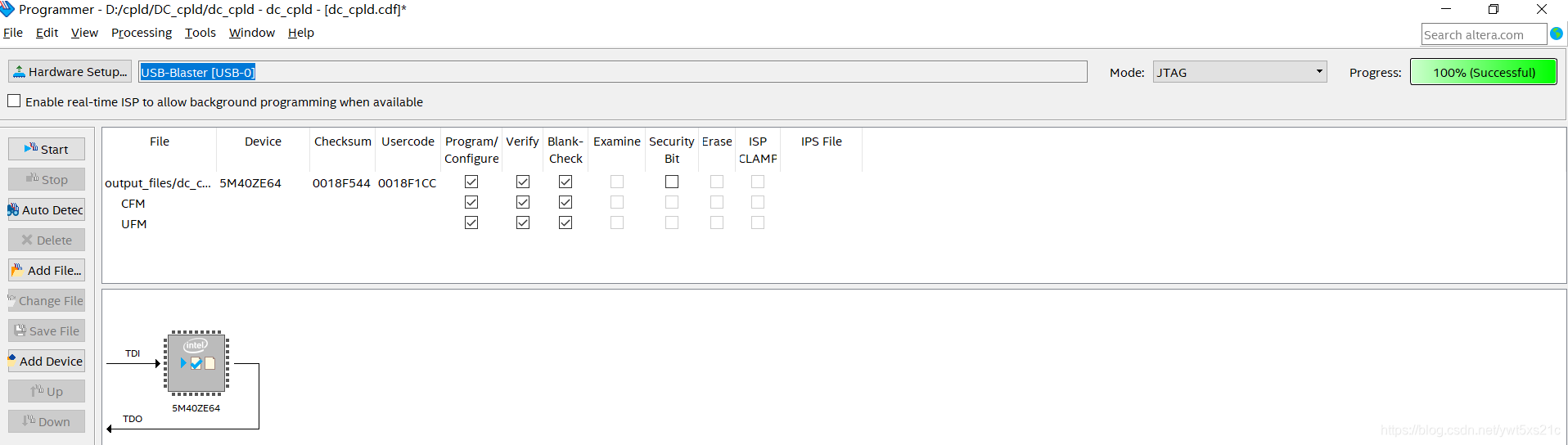
Task: Click the Add Device button
Action: (47, 361)
